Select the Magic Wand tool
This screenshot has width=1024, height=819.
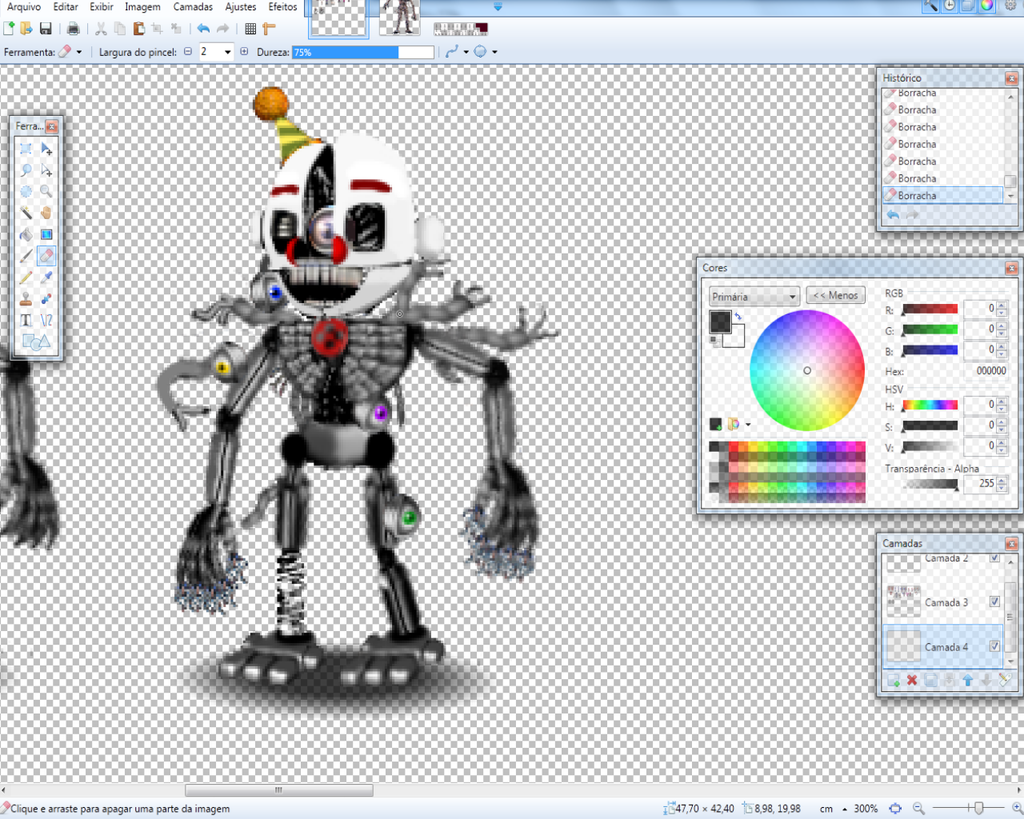(26, 213)
